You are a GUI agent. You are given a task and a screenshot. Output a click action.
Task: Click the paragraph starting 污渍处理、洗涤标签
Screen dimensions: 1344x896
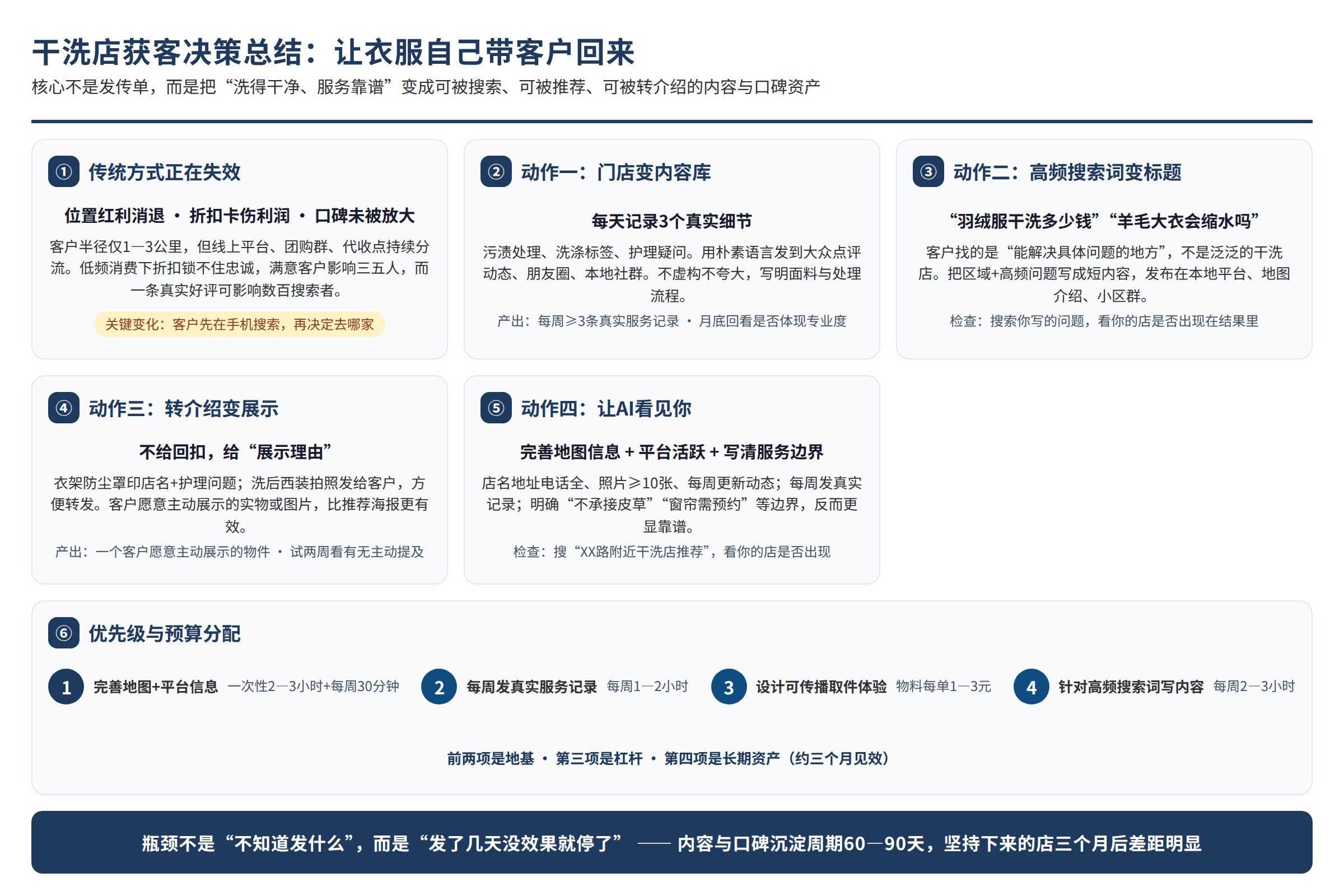[672, 274]
